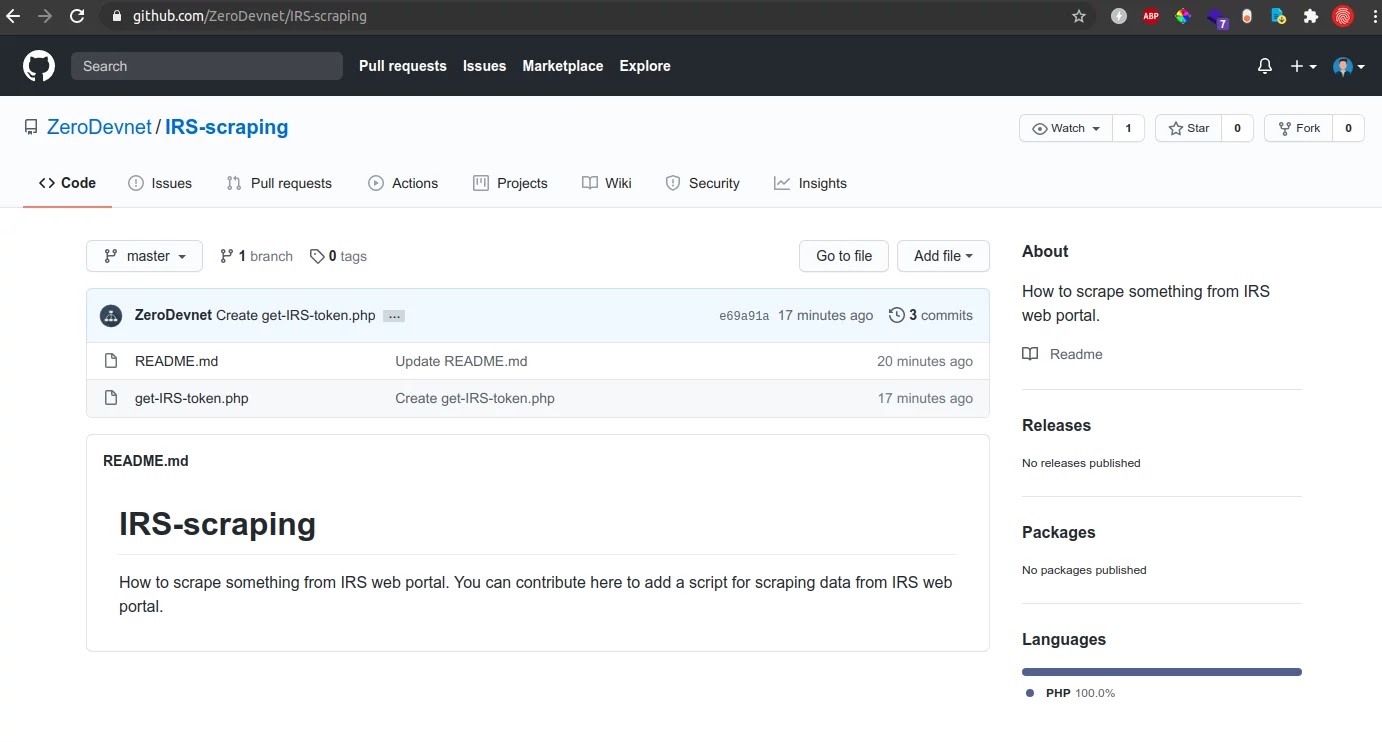Click the Readme book icon in About
The width and height of the screenshot is (1382, 742).
1030,354
